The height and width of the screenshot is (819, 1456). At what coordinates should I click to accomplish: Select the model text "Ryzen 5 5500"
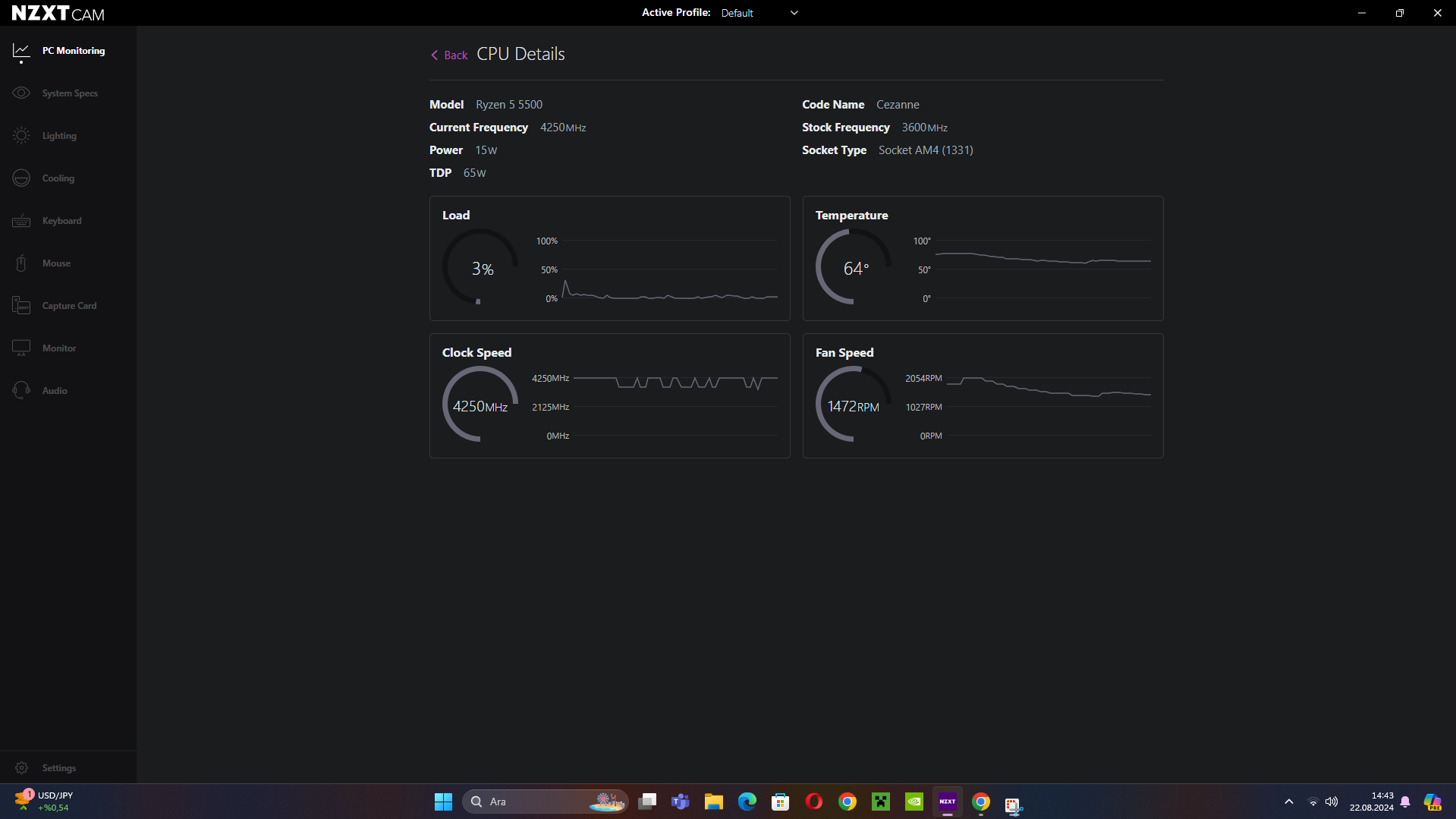509,105
